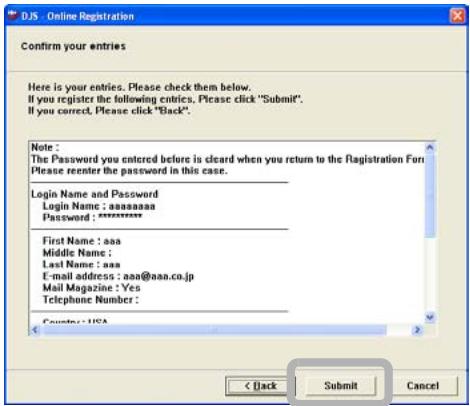Click the e-mail address aaa@aaa.co.jp line
The width and height of the screenshot is (470, 406).
coord(118,276)
